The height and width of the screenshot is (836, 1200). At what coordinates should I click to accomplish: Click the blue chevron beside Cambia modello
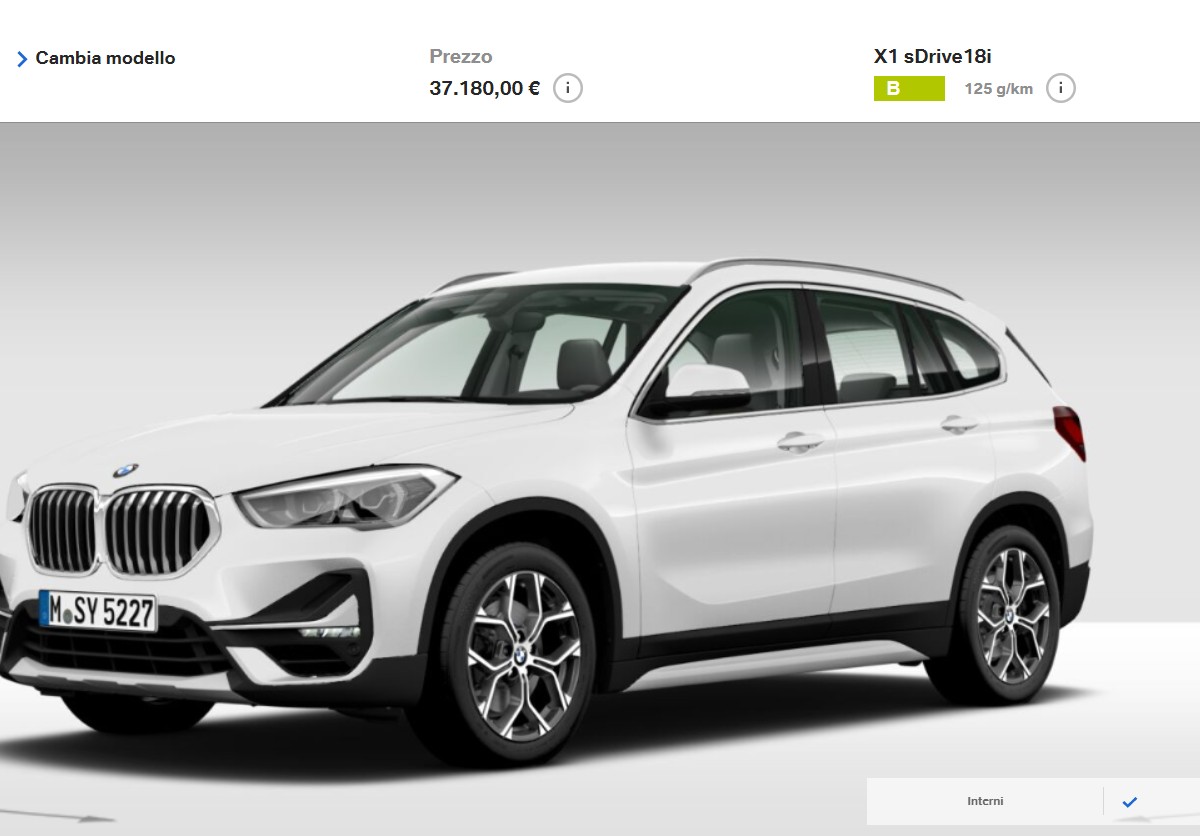(x=22, y=59)
